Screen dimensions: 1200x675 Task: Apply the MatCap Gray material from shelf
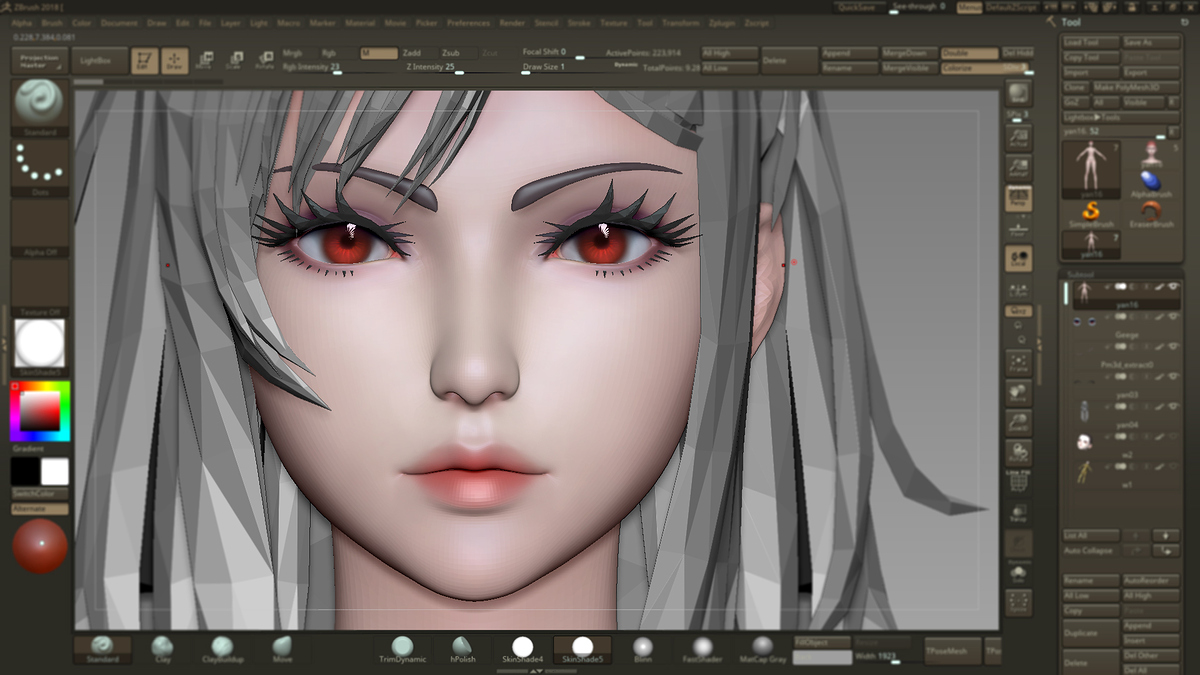coord(763,649)
